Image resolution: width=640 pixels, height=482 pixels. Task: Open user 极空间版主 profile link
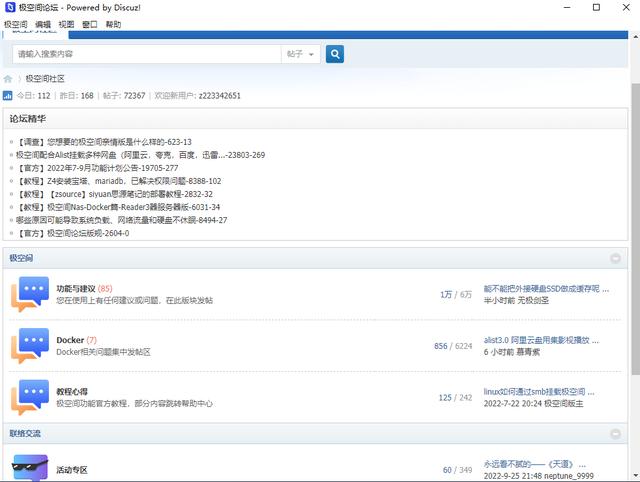pos(564,404)
